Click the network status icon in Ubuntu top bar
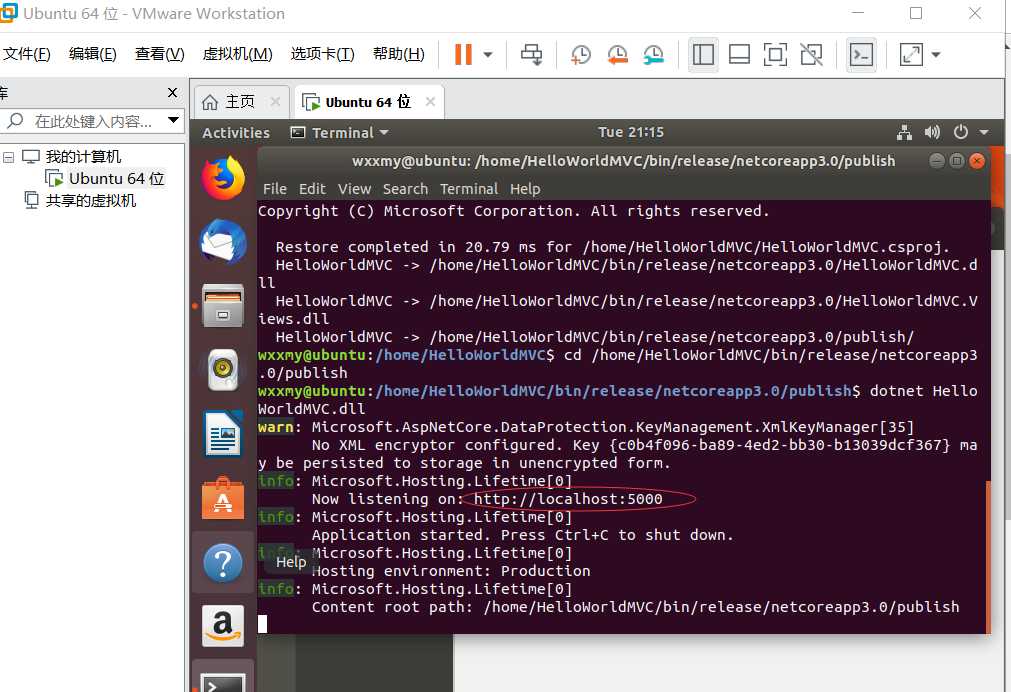 point(905,133)
